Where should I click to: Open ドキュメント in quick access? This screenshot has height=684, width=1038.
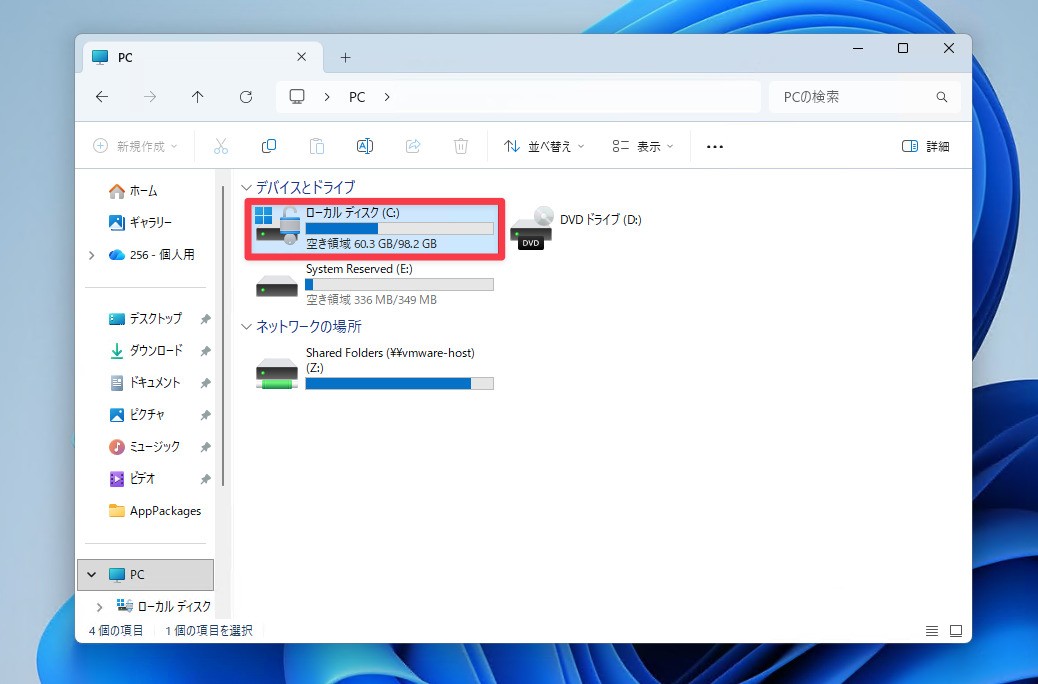(x=144, y=382)
